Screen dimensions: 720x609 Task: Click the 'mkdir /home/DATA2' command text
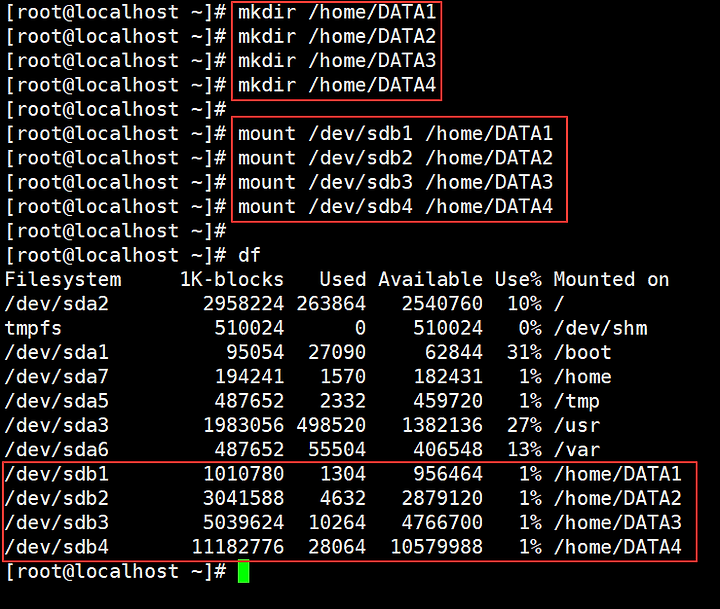(337, 36)
